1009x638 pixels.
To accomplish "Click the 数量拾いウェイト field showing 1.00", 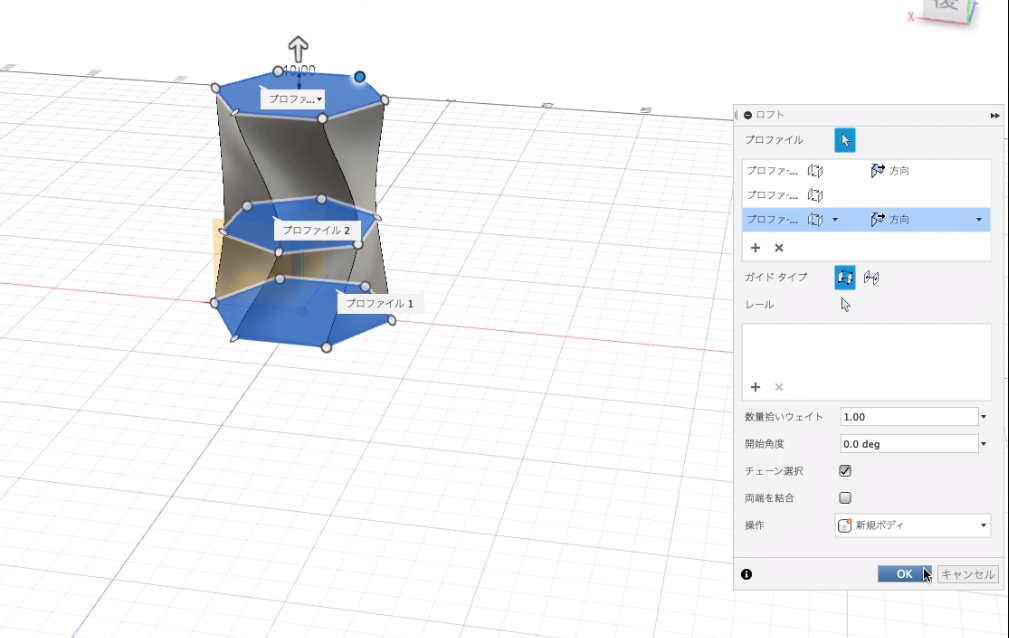I will pos(909,417).
